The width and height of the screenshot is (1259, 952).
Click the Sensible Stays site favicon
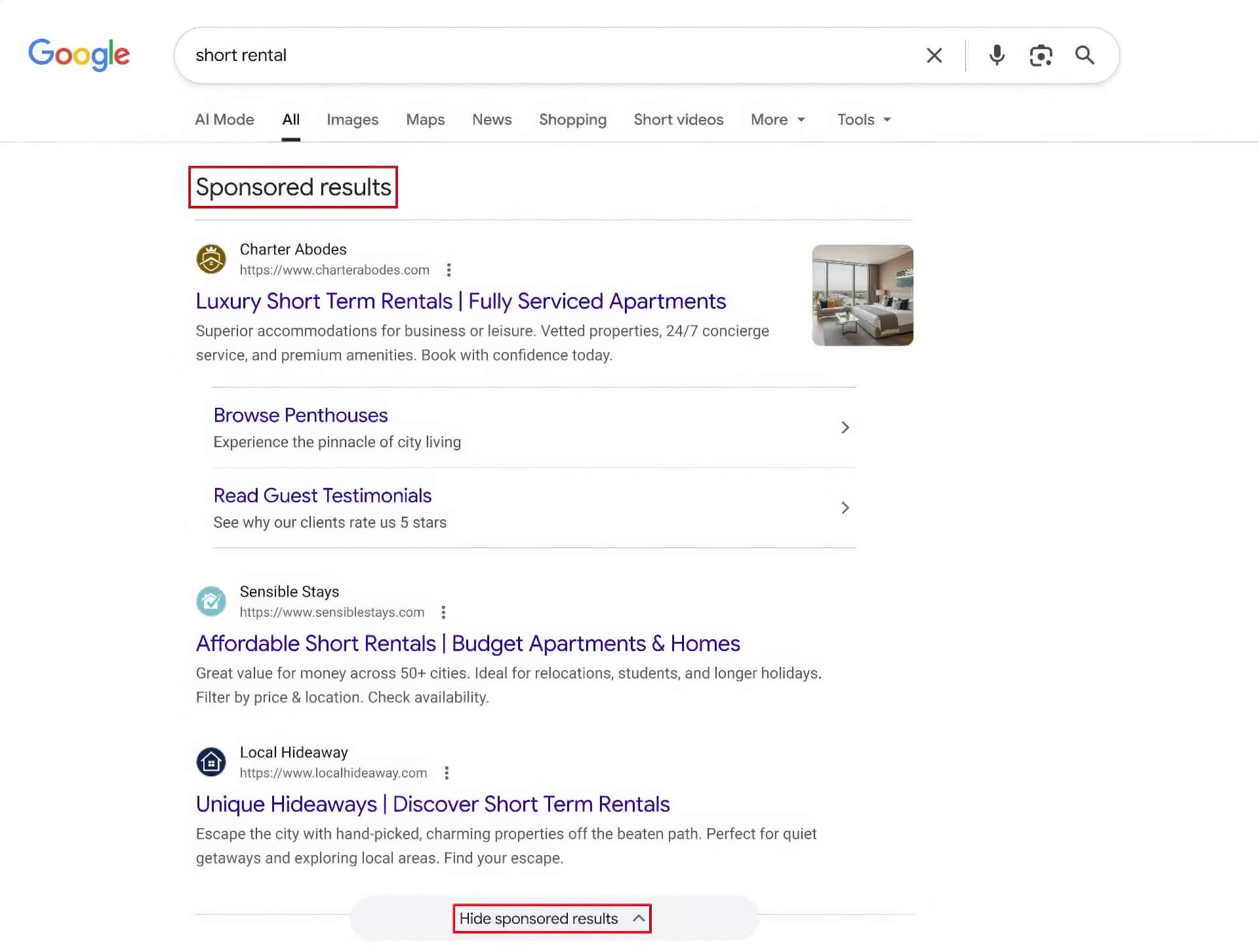click(x=210, y=601)
